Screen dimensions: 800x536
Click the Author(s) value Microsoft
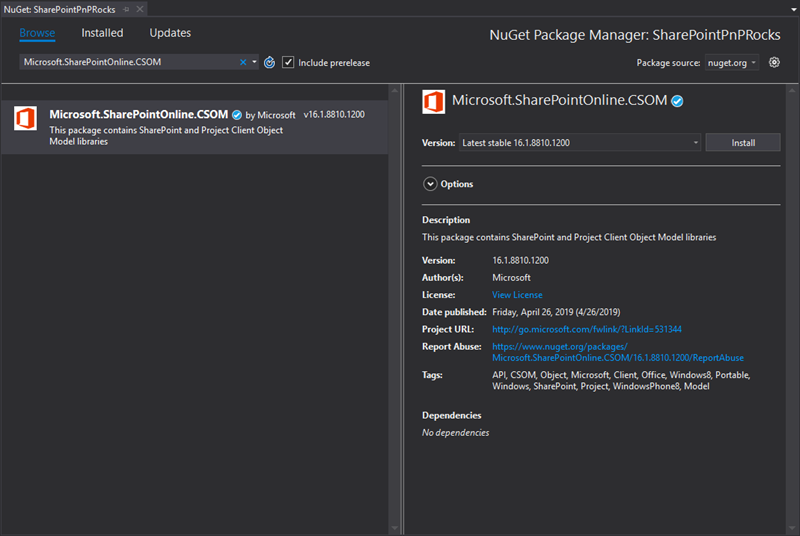click(511, 277)
